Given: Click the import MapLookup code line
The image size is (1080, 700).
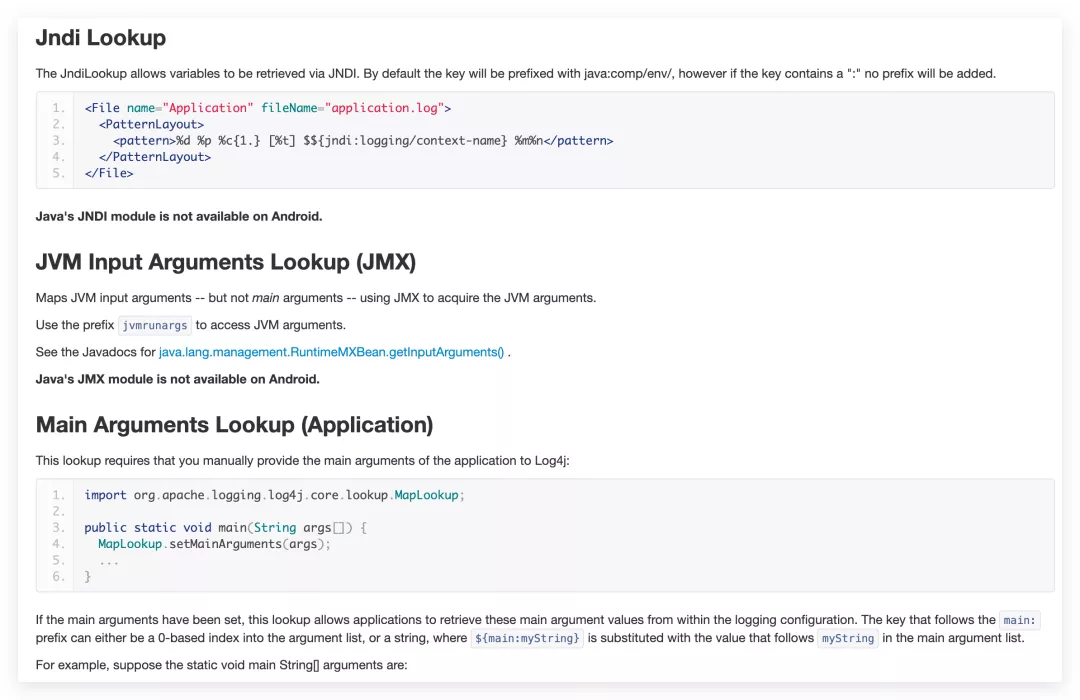Looking at the screenshot, I should 275,495.
